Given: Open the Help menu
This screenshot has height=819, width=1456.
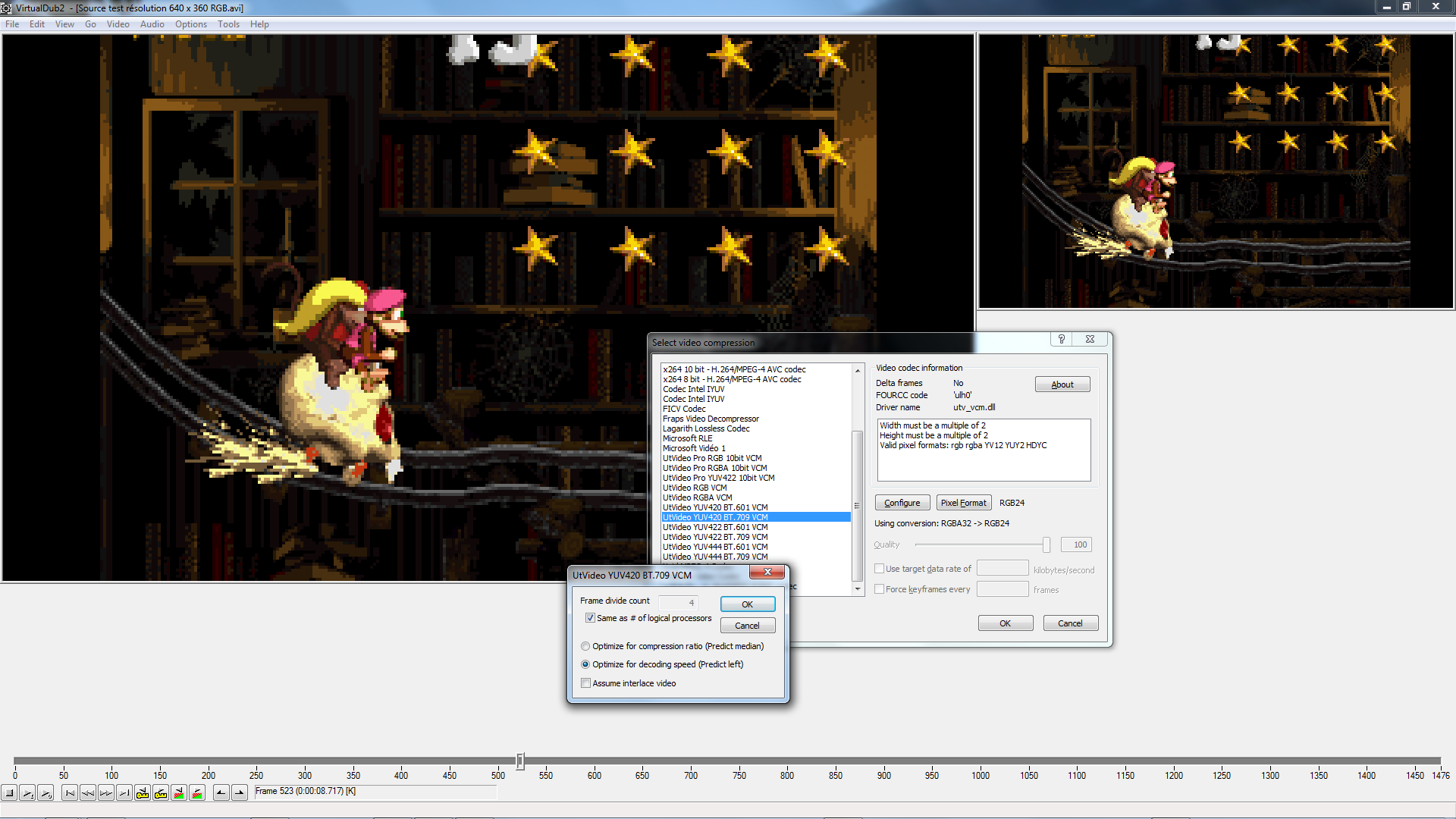Looking at the screenshot, I should (259, 24).
